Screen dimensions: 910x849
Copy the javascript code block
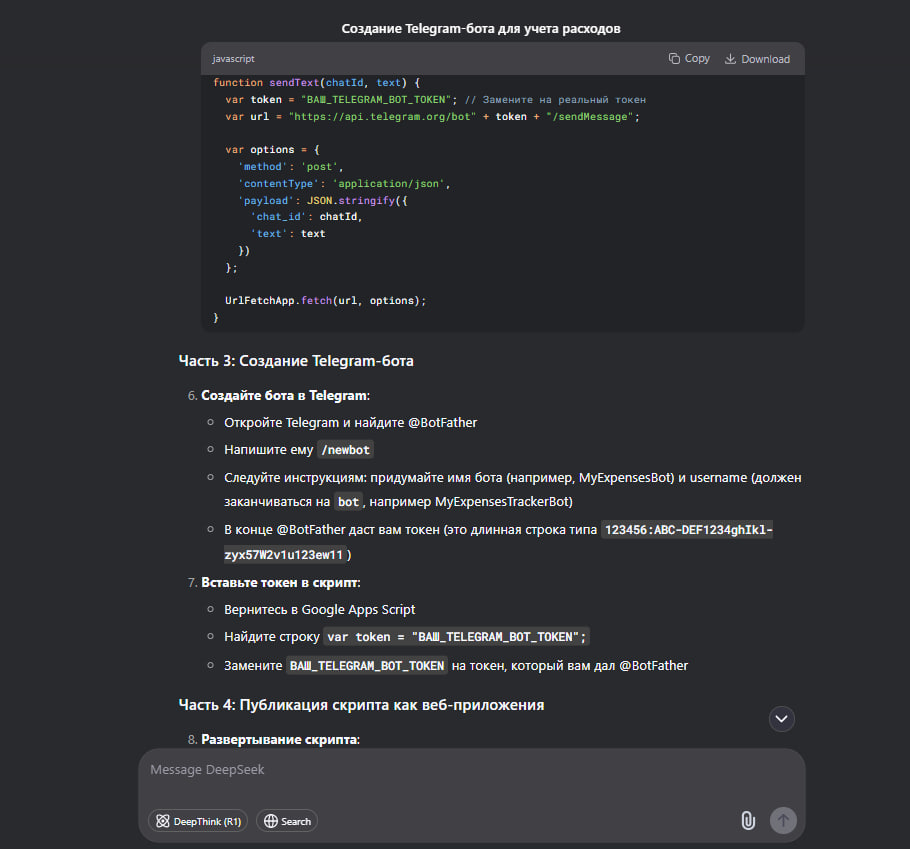(689, 59)
